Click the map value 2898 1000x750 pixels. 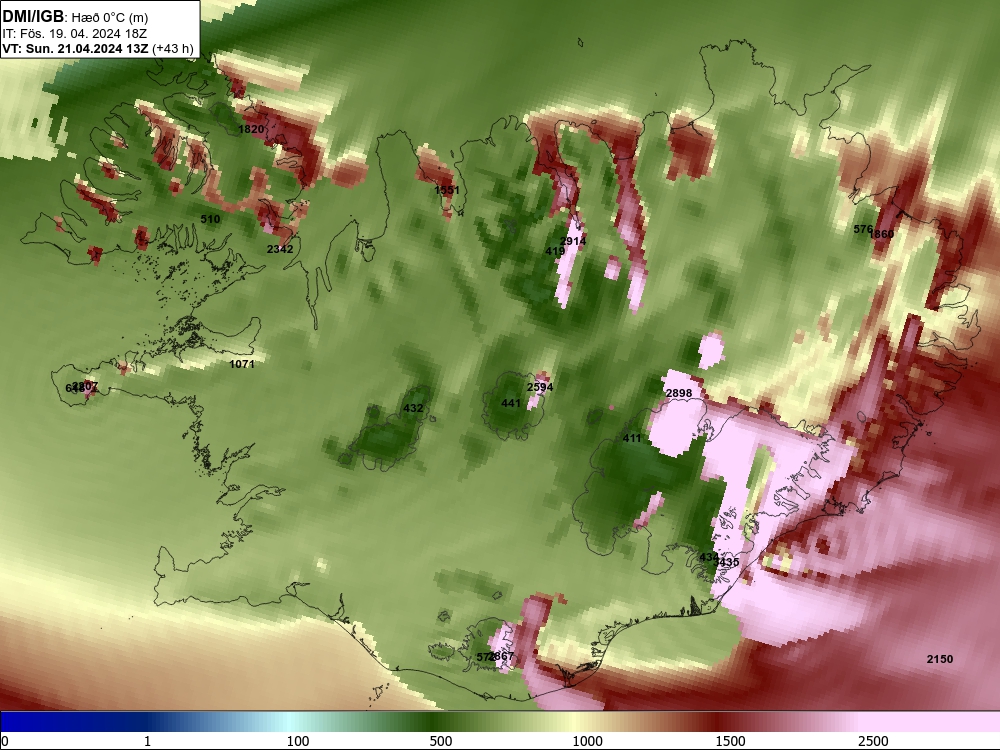(x=679, y=393)
